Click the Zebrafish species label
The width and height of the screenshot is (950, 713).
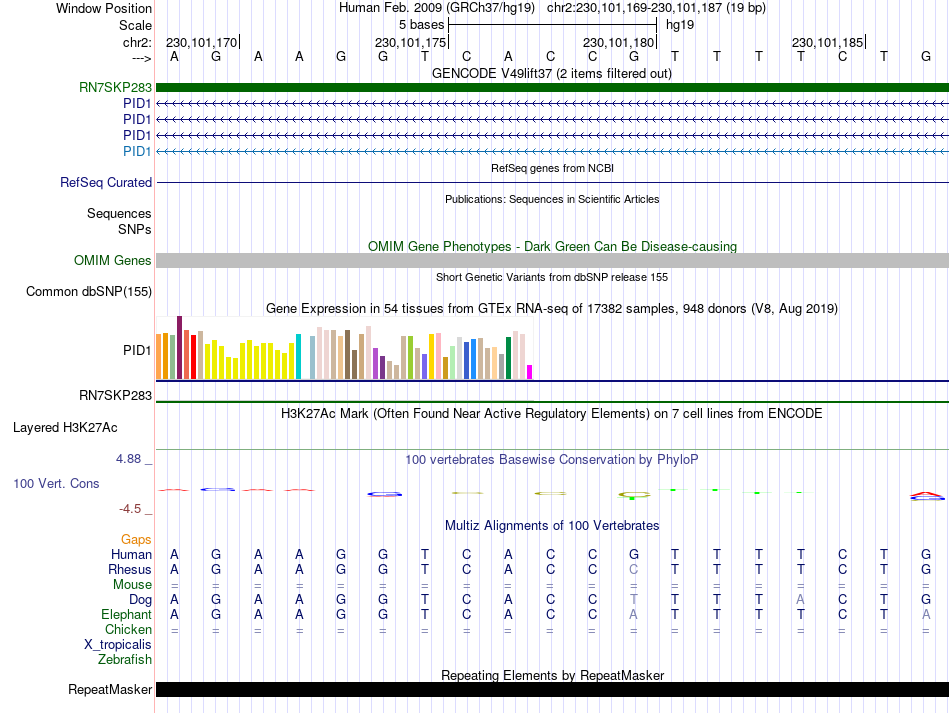point(125,659)
